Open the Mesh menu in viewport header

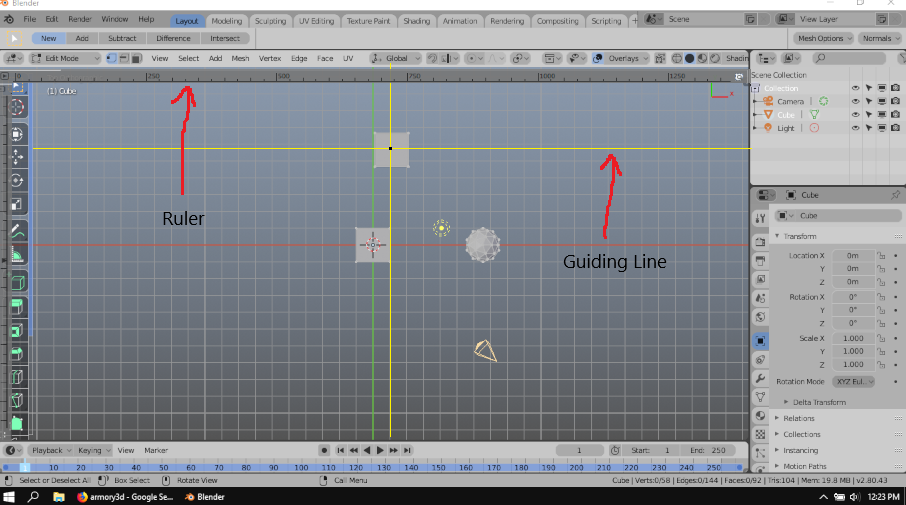pos(240,58)
